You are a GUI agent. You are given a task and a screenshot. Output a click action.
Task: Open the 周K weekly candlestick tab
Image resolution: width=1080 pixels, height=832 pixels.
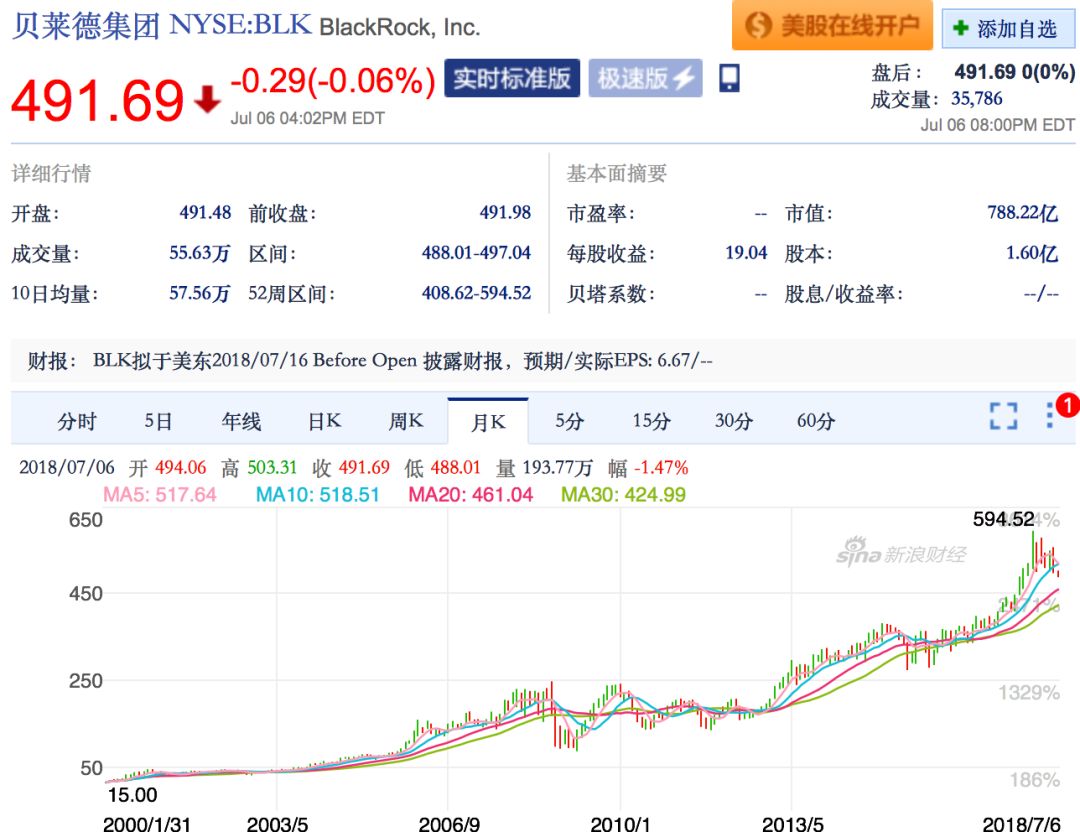coord(406,421)
